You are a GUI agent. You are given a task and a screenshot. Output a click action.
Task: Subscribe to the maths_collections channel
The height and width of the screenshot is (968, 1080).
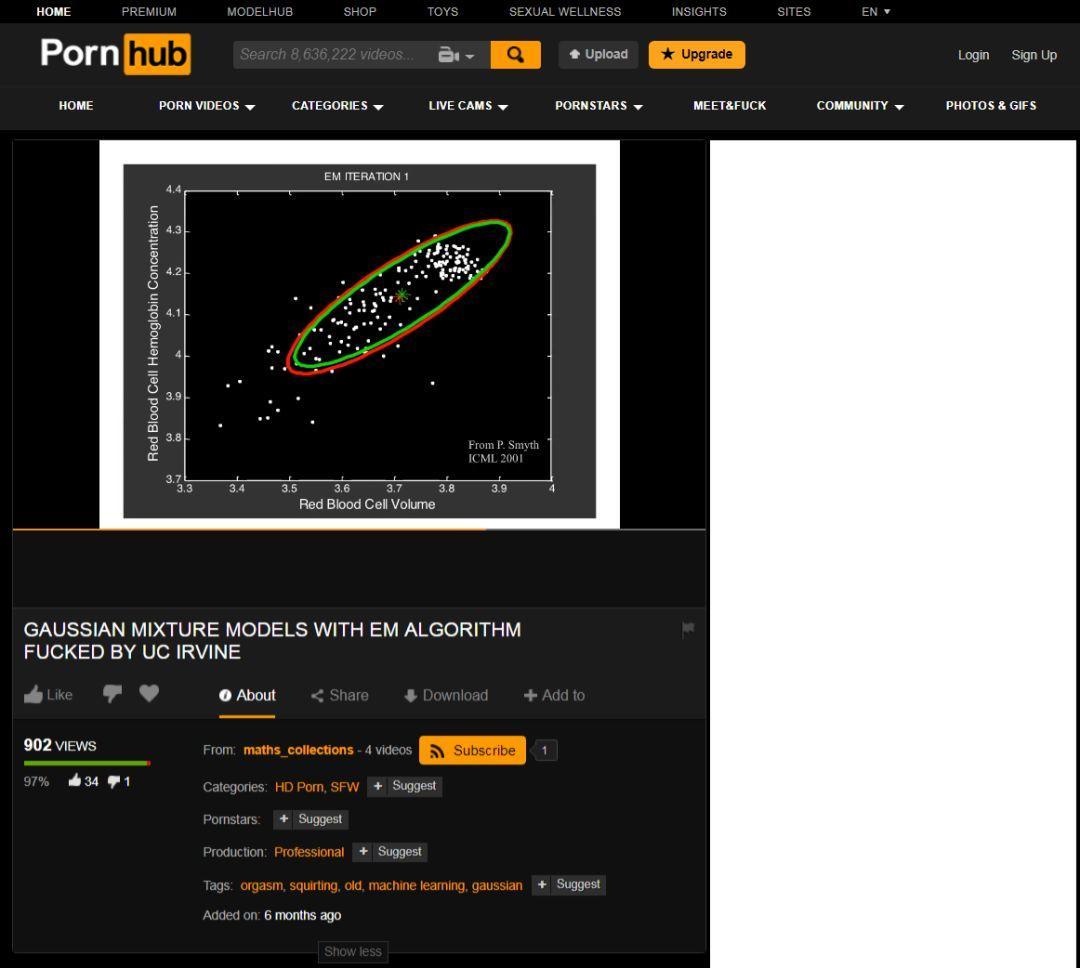(x=472, y=750)
